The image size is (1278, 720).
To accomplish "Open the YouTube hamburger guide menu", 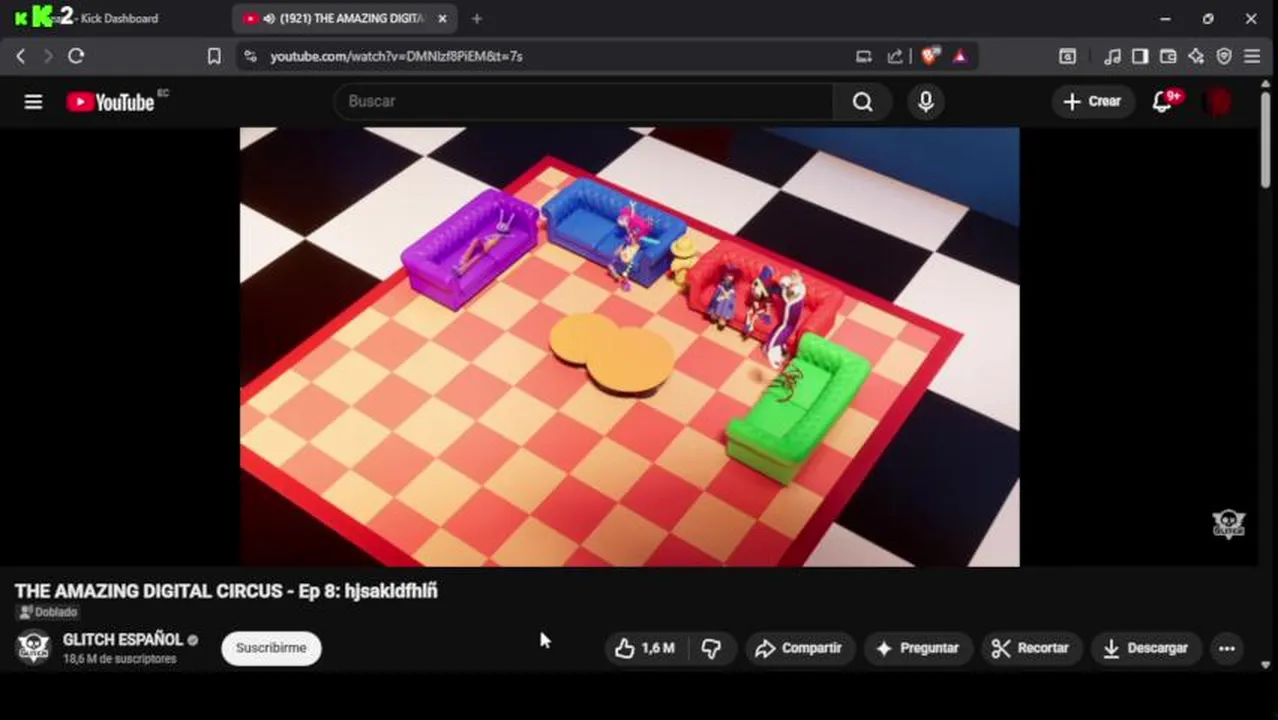I will click(33, 101).
